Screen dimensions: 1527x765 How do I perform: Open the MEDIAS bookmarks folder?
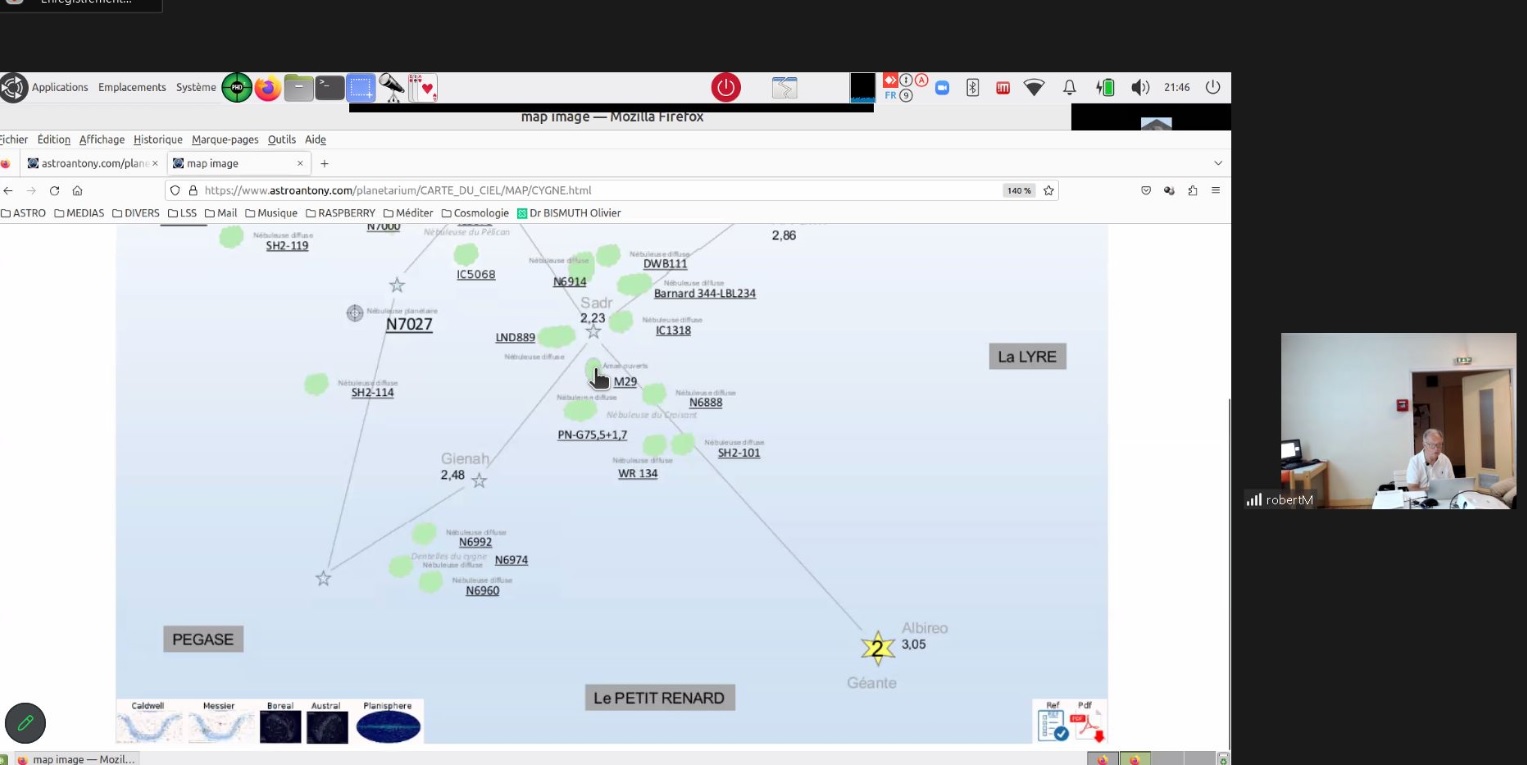[79, 213]
